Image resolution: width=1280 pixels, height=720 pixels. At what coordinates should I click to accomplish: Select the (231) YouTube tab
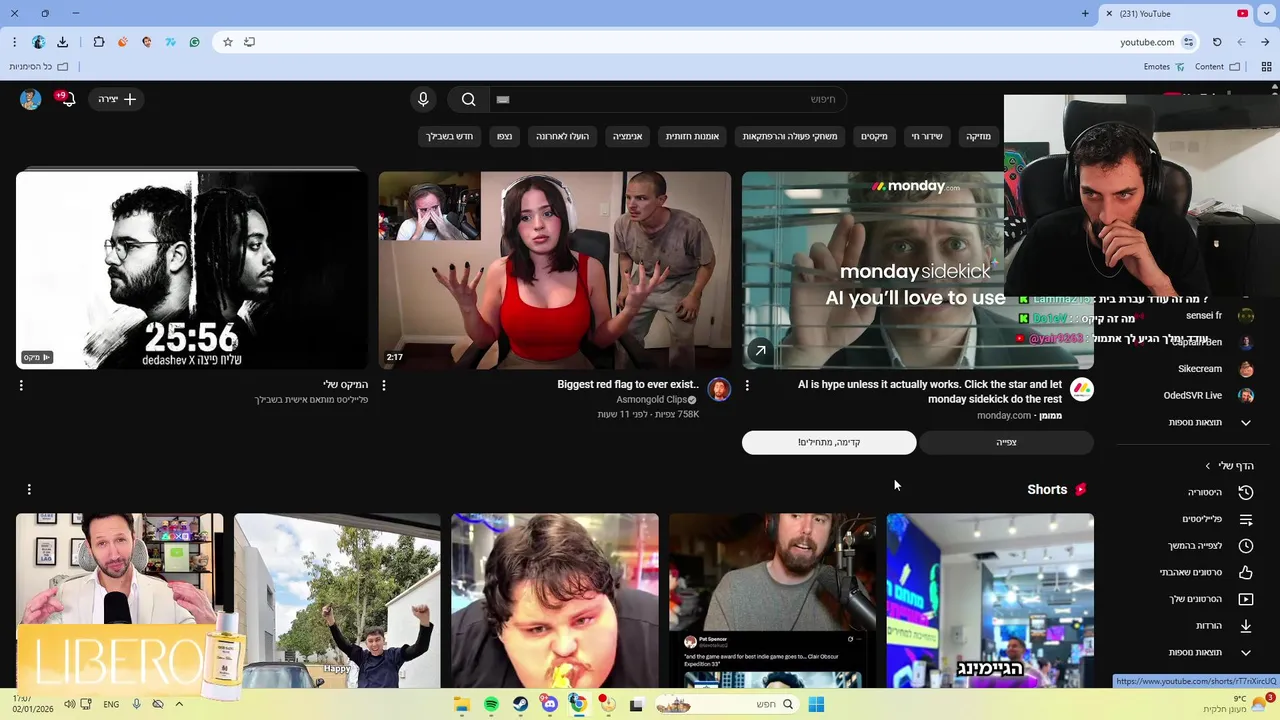click(1177, 14)
